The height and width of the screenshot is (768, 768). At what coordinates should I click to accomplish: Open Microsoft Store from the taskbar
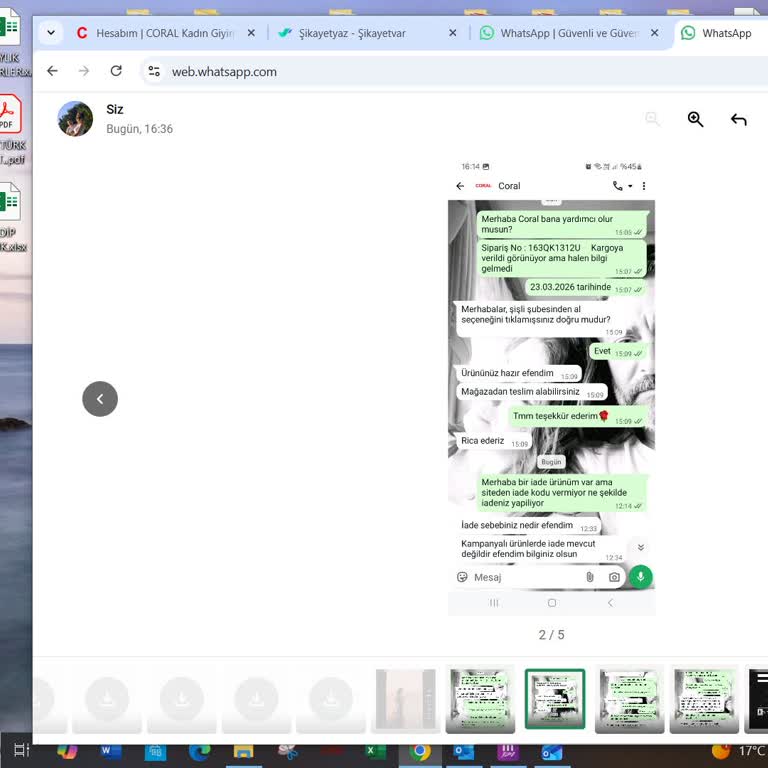tap(155, 751)
